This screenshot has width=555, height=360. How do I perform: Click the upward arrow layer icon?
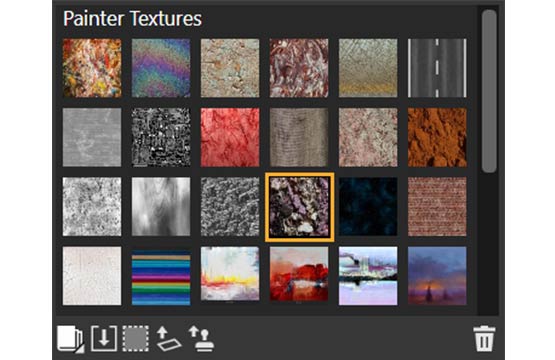[168, 339]
